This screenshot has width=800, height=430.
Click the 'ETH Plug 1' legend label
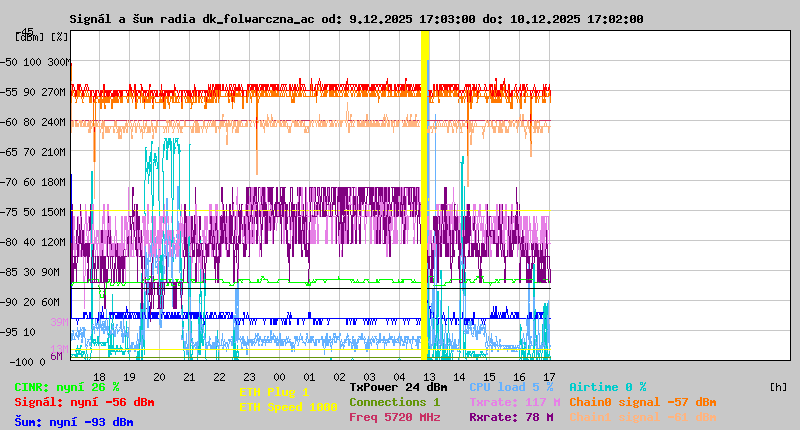(274, 392)
